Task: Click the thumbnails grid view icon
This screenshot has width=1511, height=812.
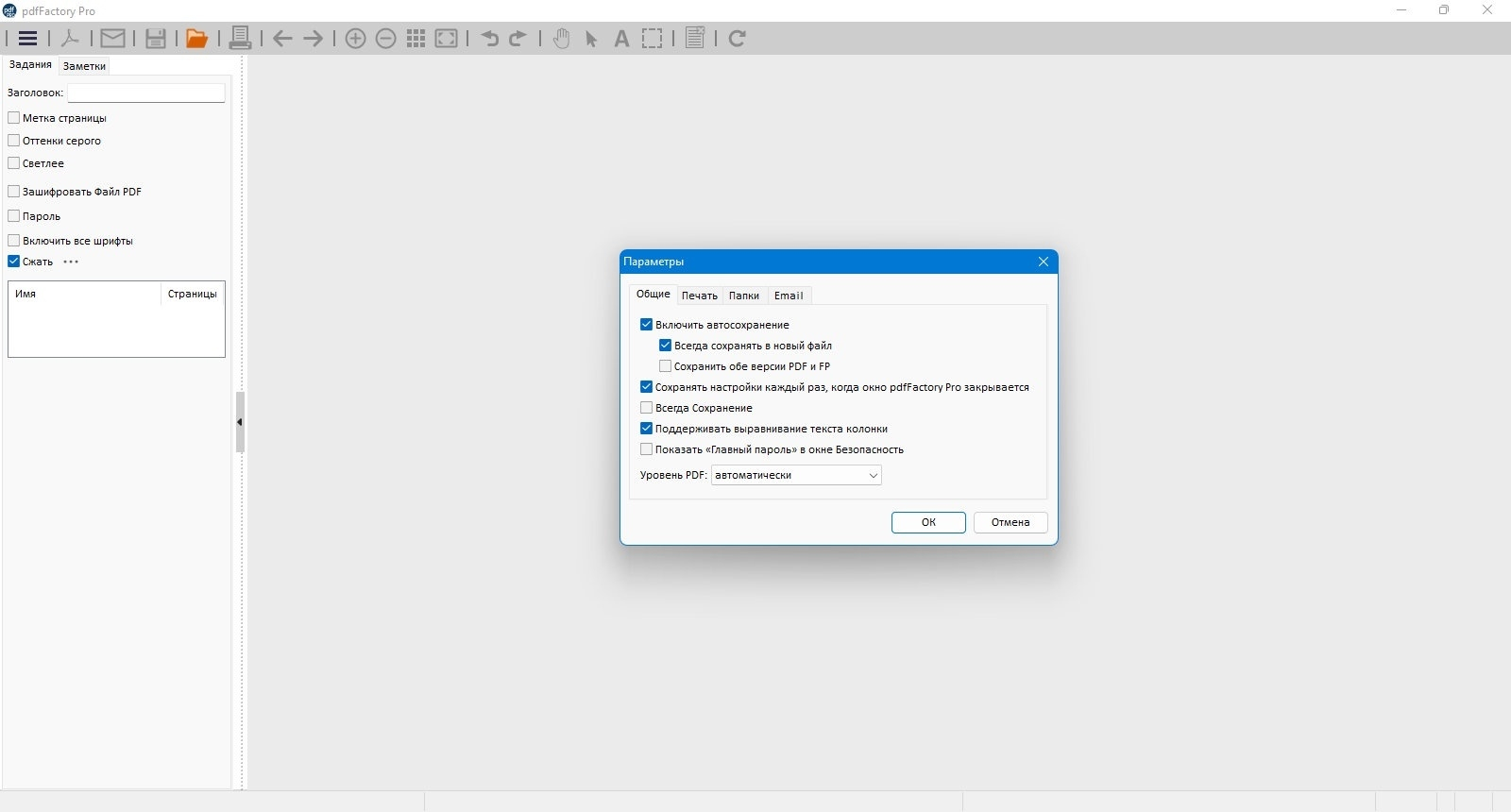Action: point(416,39)
